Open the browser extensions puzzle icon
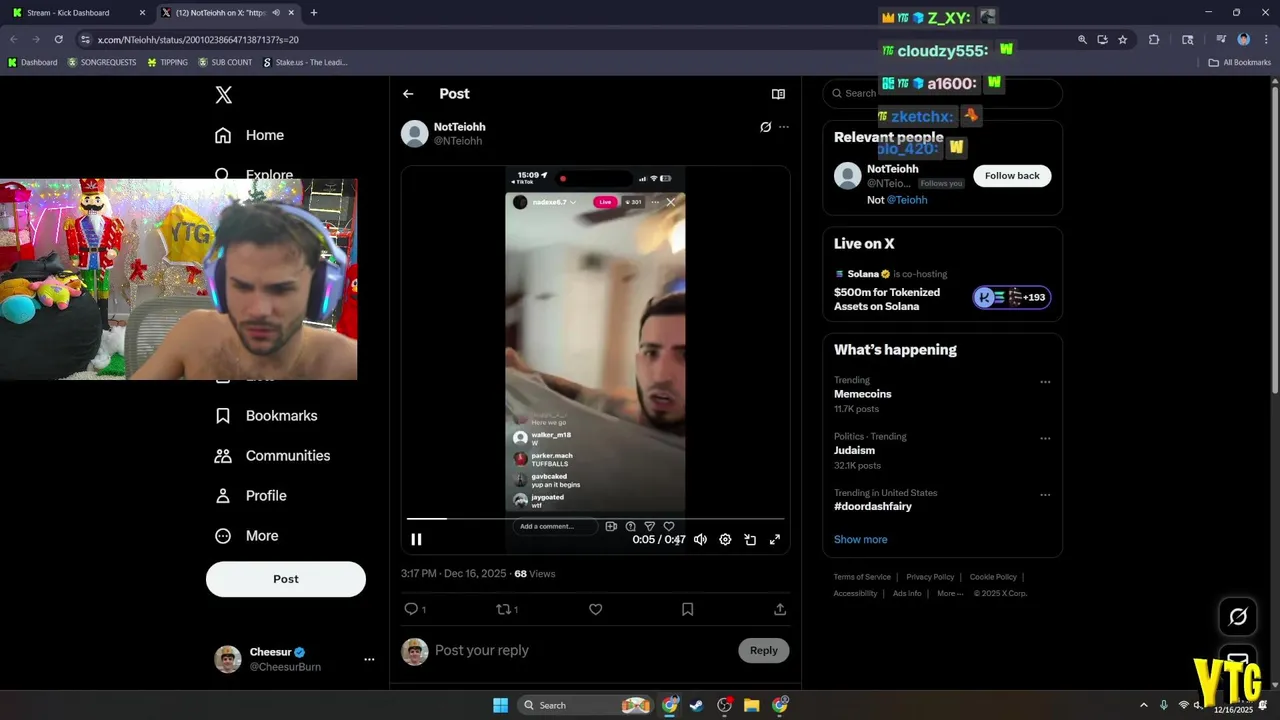Viewport: 1280px width, 720px height. pos(1154,40)
